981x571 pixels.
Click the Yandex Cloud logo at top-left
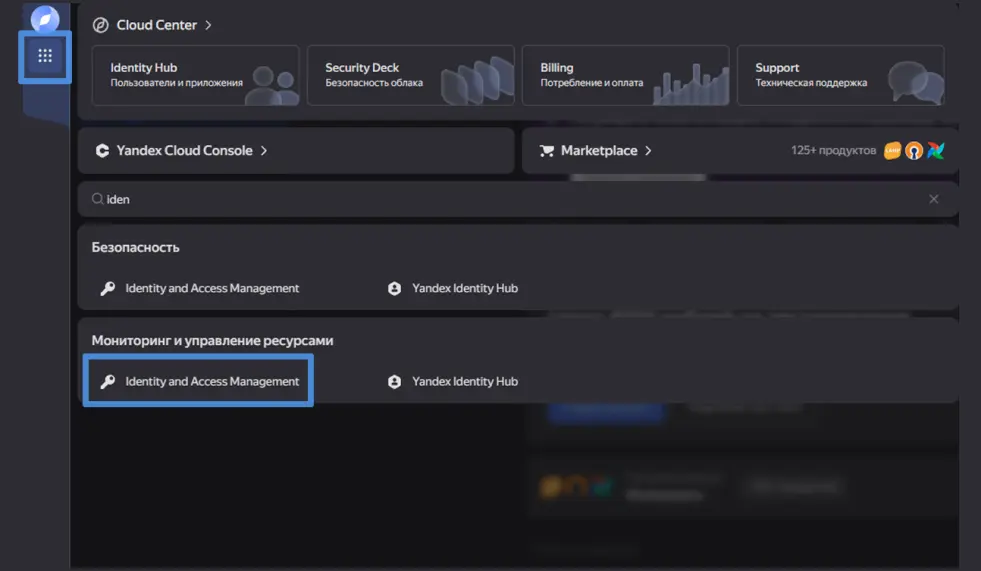(45, 19)
